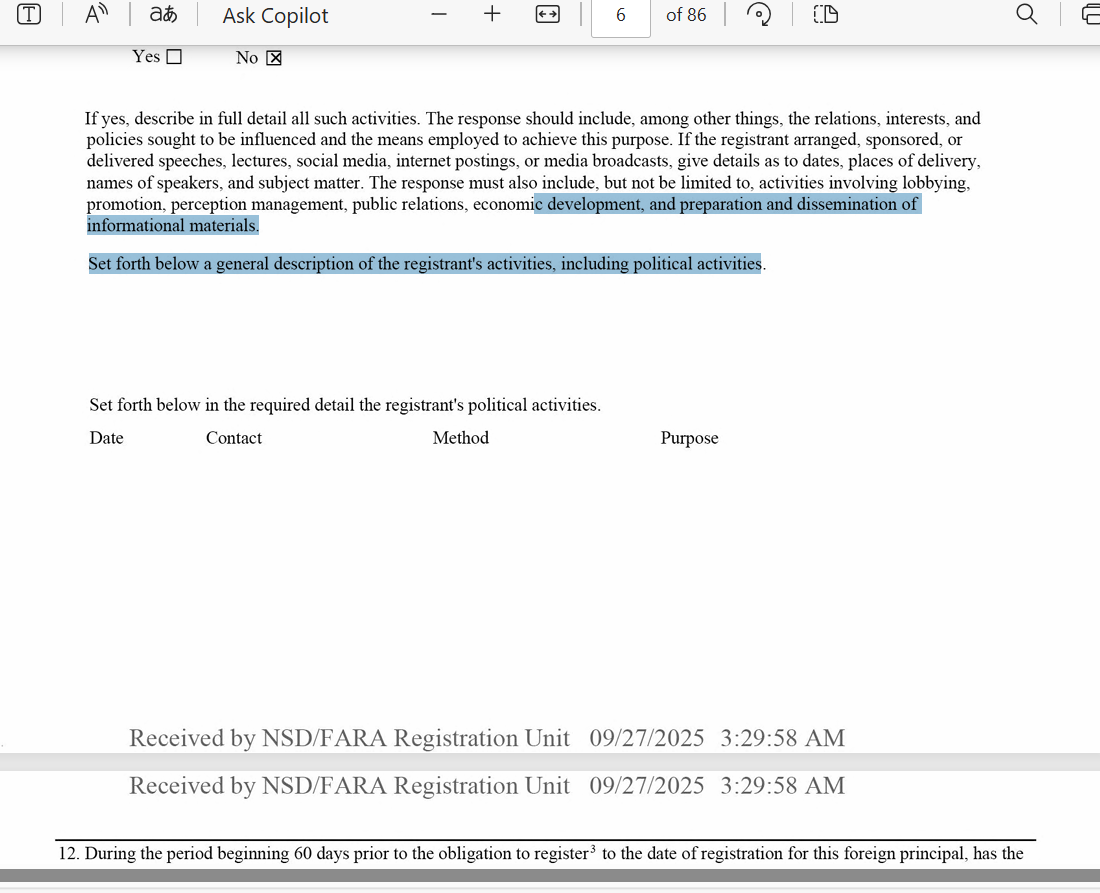Rotate the PDF page
Image resolution: width=1100 pixels, height=893 pixels.
(x=760, y=14)
